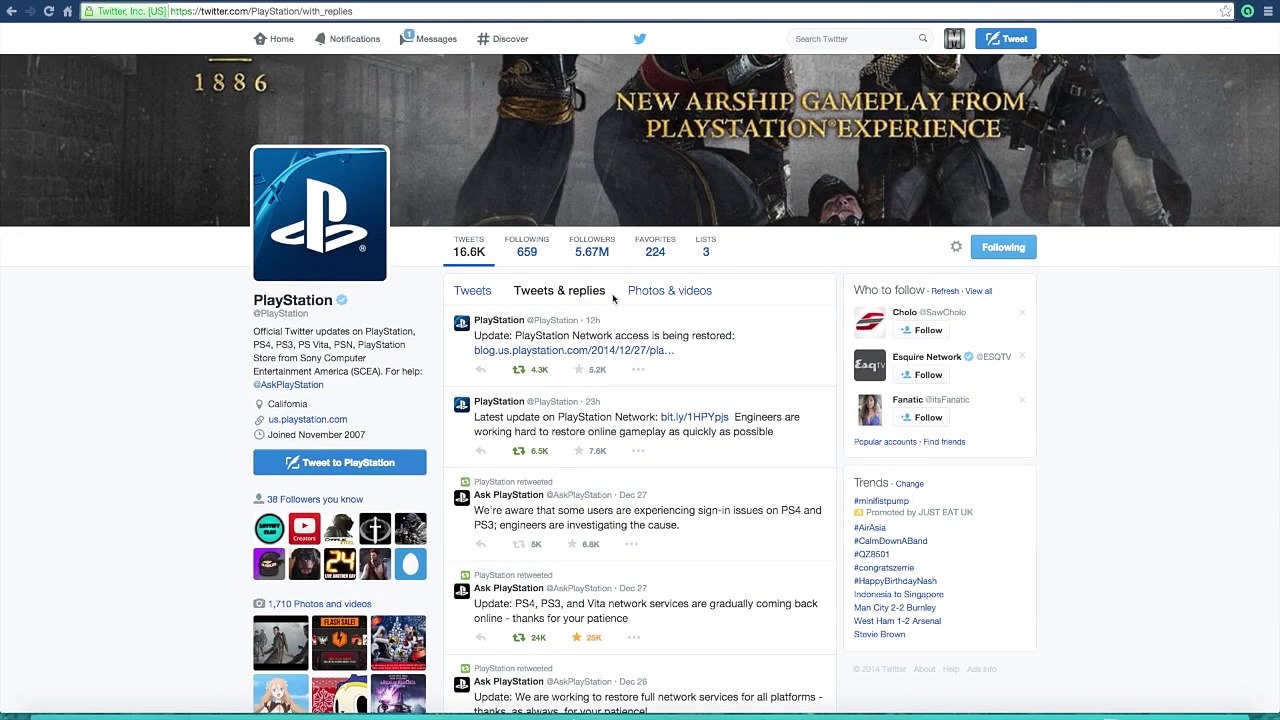Reply to the 'access is being restored' tweet

coord(481,370)
